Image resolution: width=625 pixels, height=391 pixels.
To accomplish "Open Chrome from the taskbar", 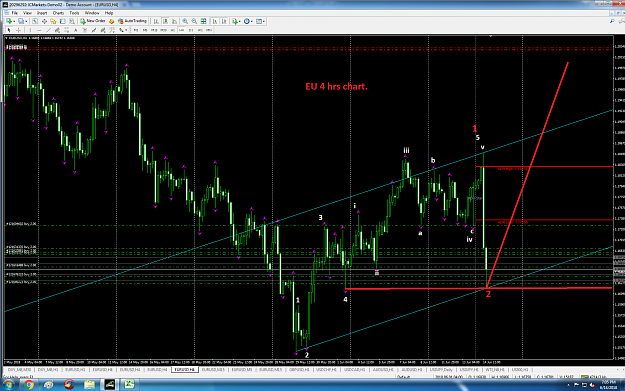I will coord(28,385).
